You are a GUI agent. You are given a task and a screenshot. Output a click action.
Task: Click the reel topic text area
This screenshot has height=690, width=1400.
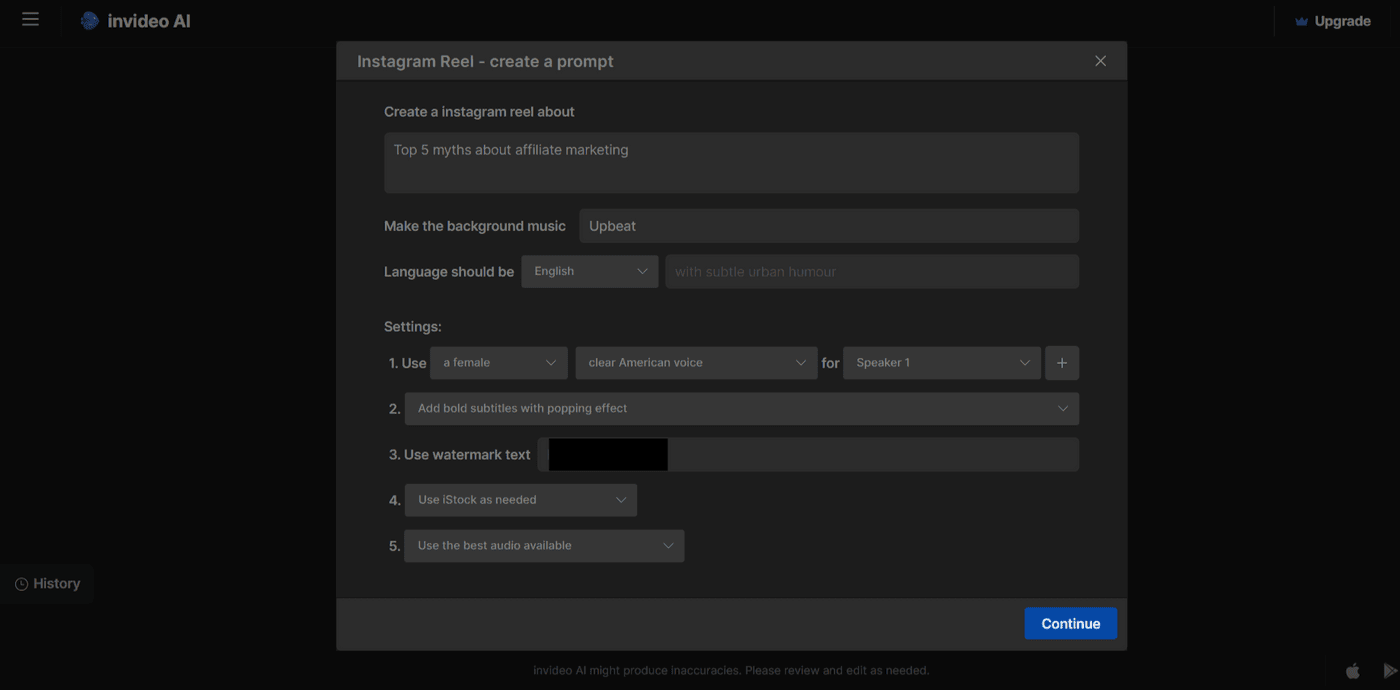click(731, 163)
